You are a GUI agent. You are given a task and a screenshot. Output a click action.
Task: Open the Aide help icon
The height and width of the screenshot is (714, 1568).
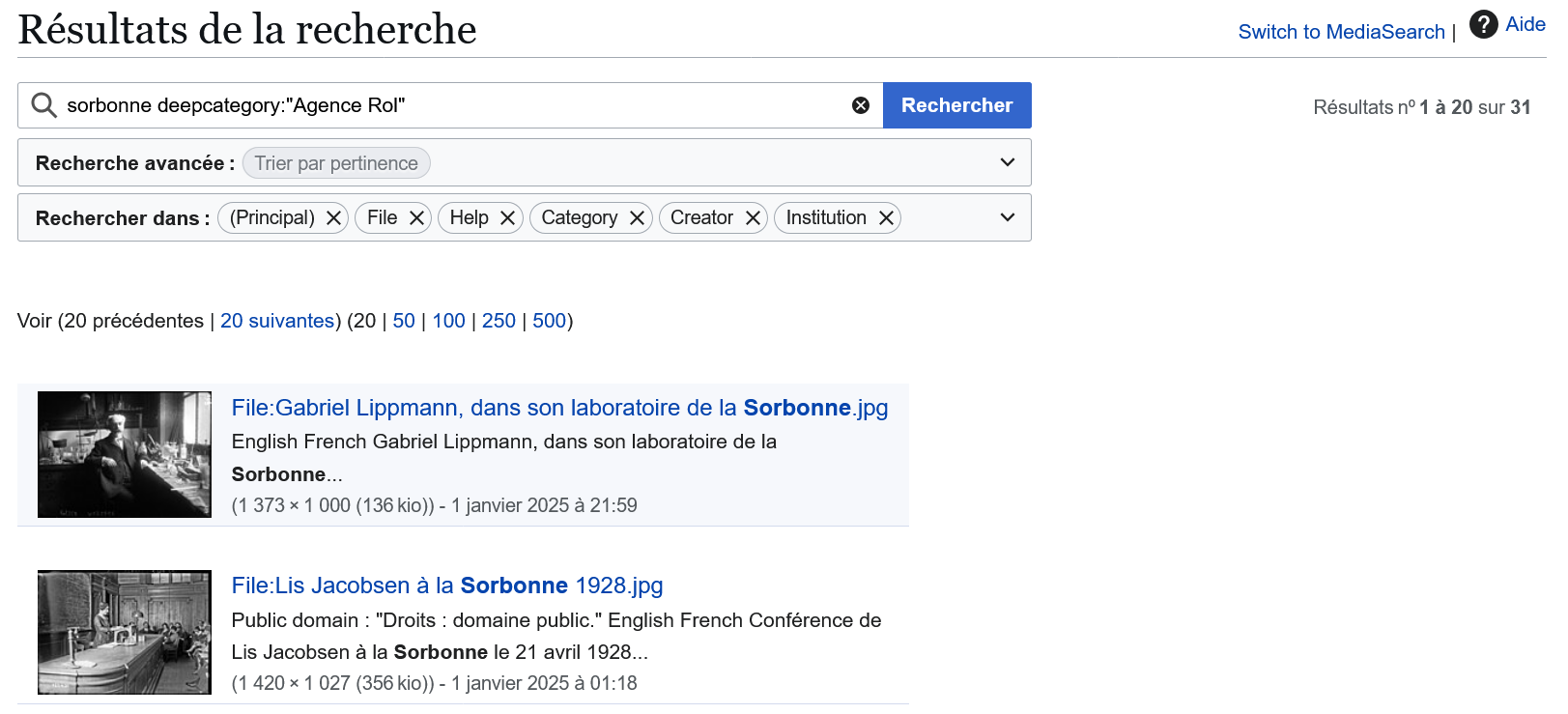pyautogui.click(x=1483, y=25)
